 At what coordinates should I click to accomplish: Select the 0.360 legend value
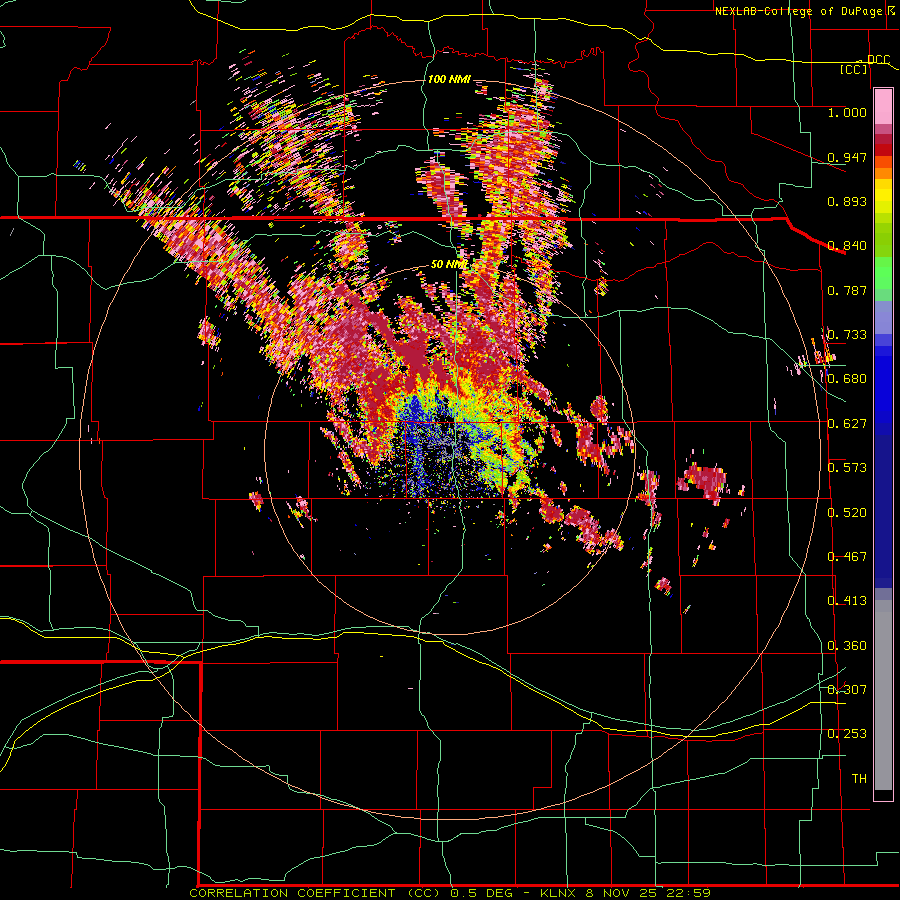click(x=847, y=645)
